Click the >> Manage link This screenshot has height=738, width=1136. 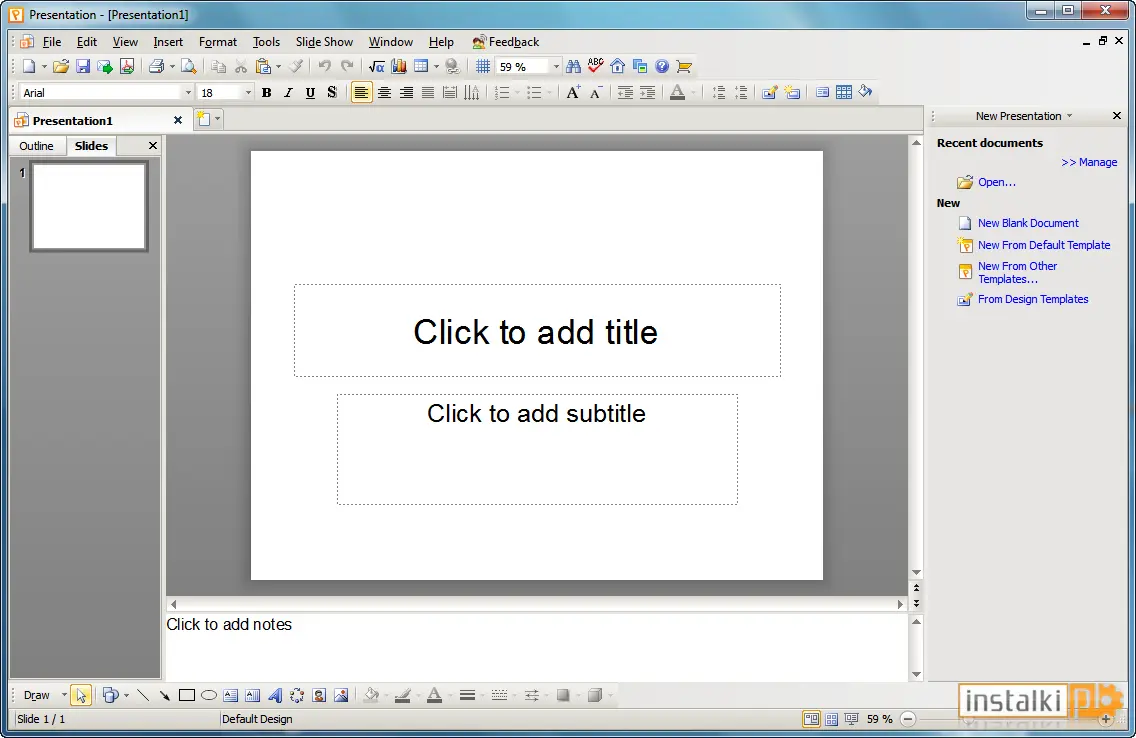point(1089,162)
